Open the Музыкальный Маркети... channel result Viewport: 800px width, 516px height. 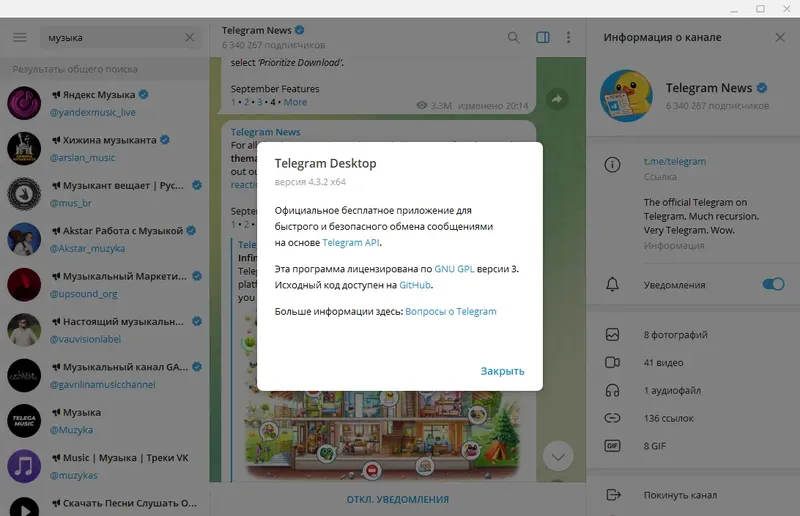[105, 285]
